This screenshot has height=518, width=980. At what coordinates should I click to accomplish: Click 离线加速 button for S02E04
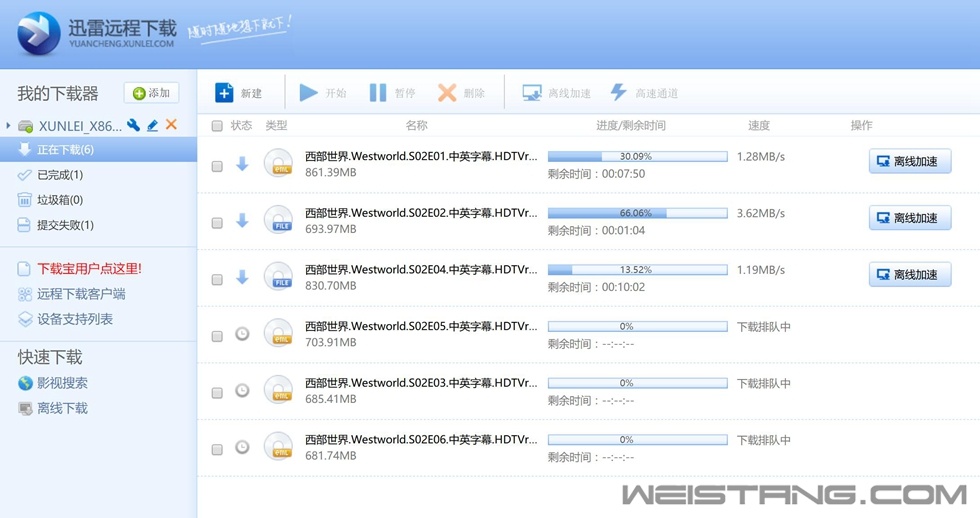coord(910,274)
